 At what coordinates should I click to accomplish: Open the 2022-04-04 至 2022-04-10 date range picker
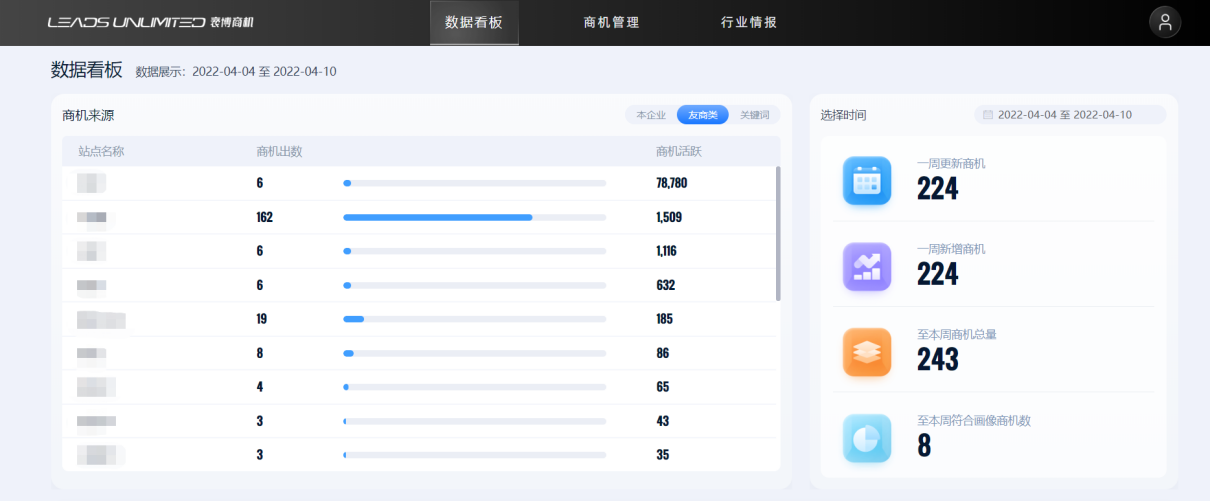[1069, 115]
